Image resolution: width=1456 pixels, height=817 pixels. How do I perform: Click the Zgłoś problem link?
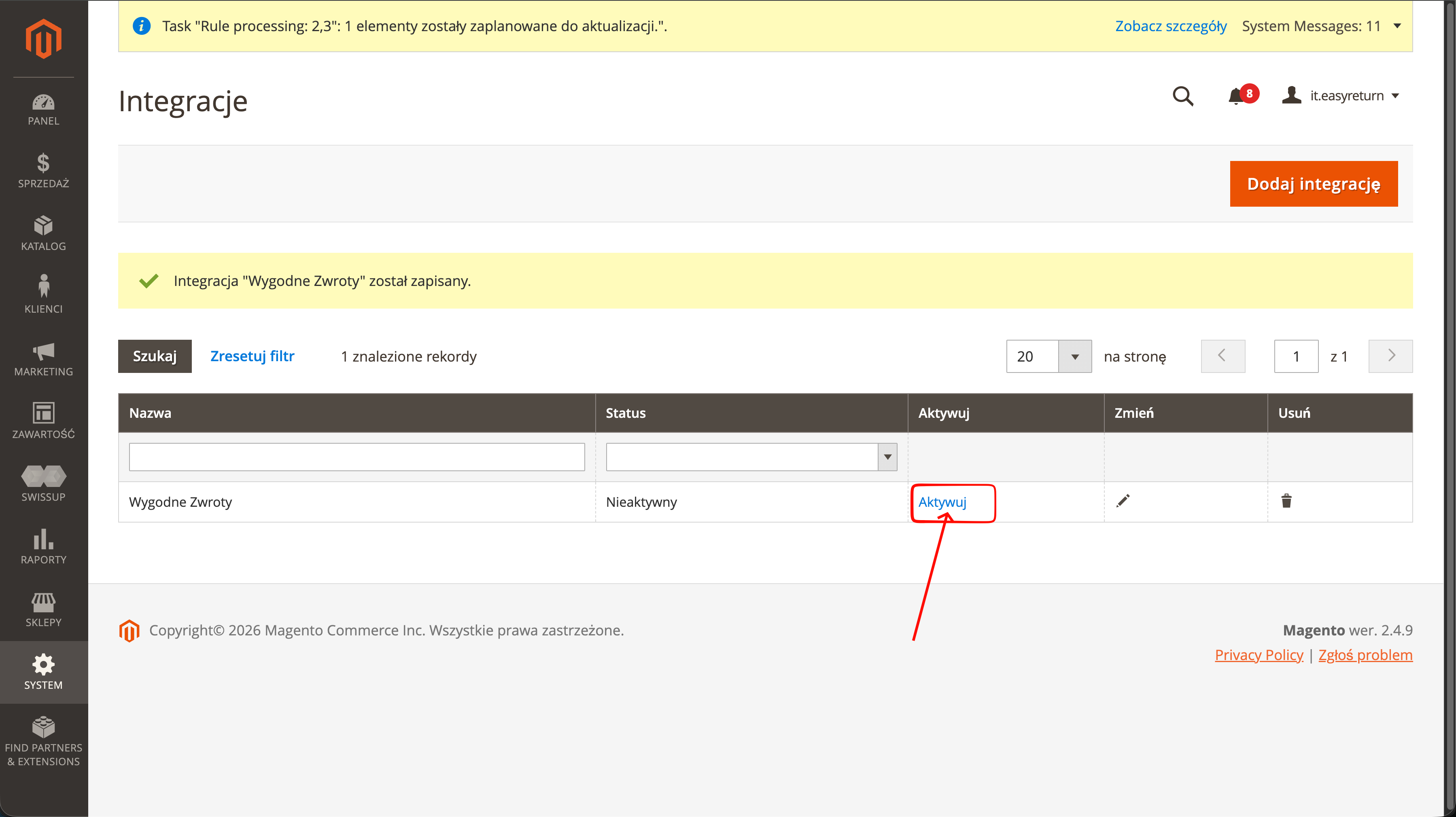click(1365, 654)
